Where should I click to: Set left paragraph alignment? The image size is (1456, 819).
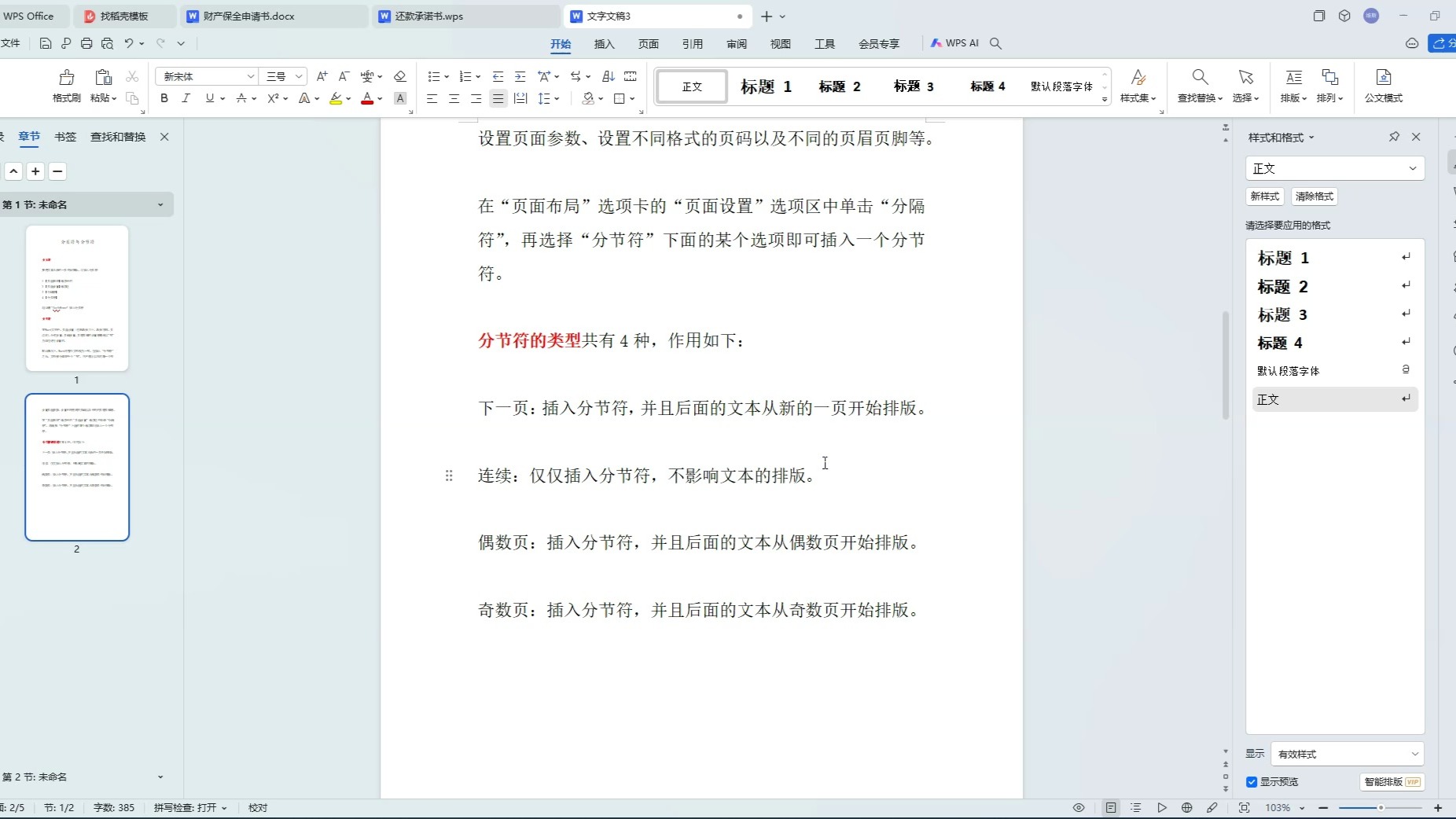pos(432,98)
